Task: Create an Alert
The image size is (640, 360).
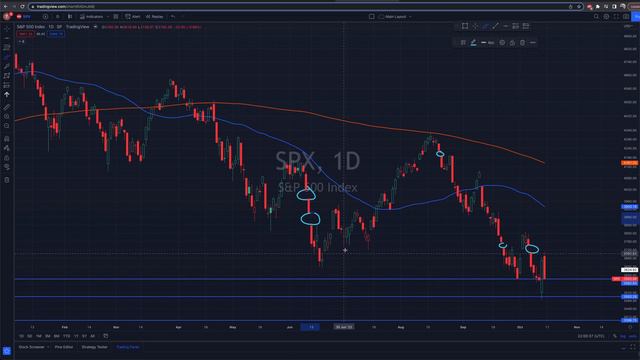Action: (x=133, y=16)
